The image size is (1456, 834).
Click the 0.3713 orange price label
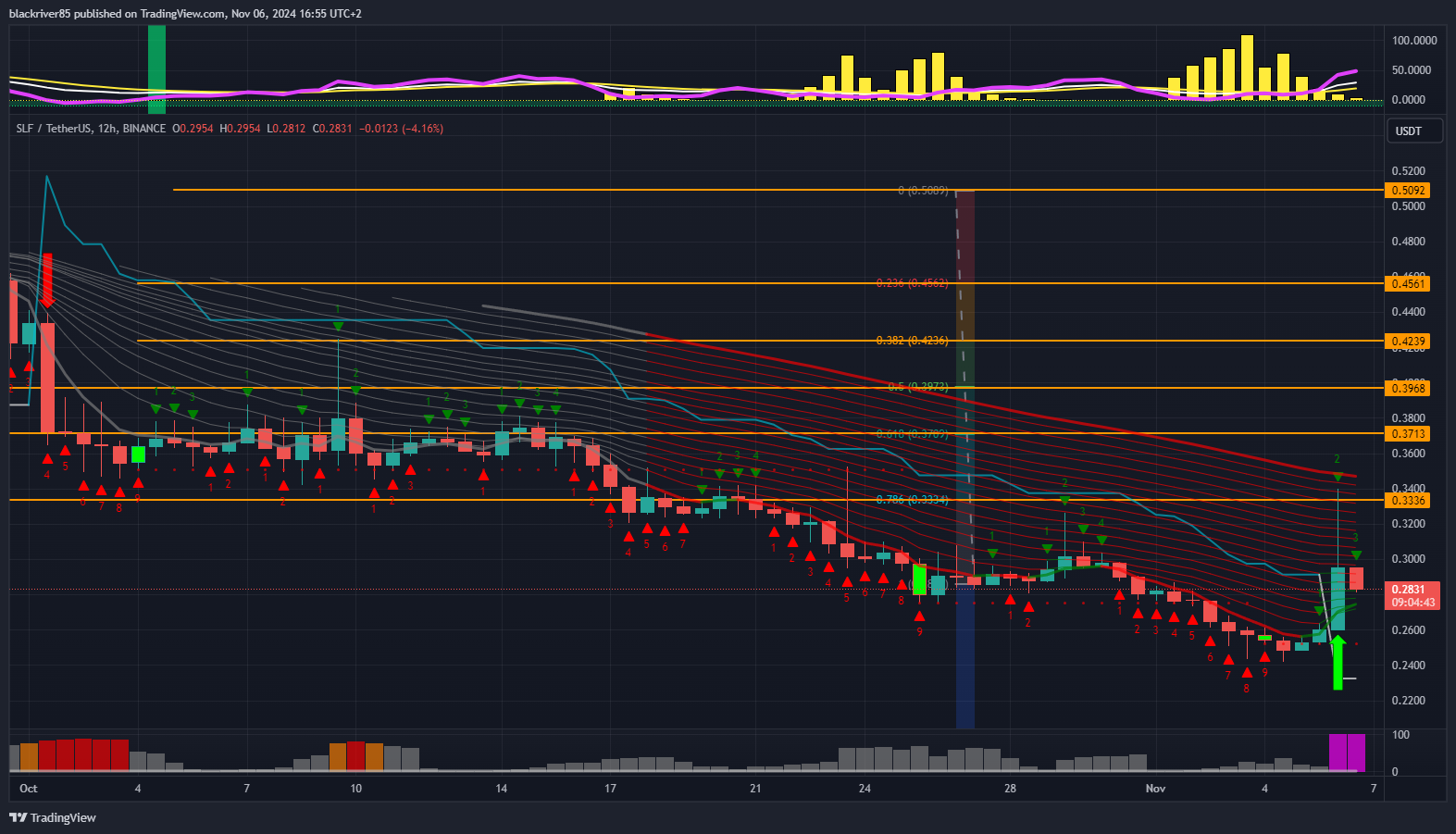[x=1408, y=434]
